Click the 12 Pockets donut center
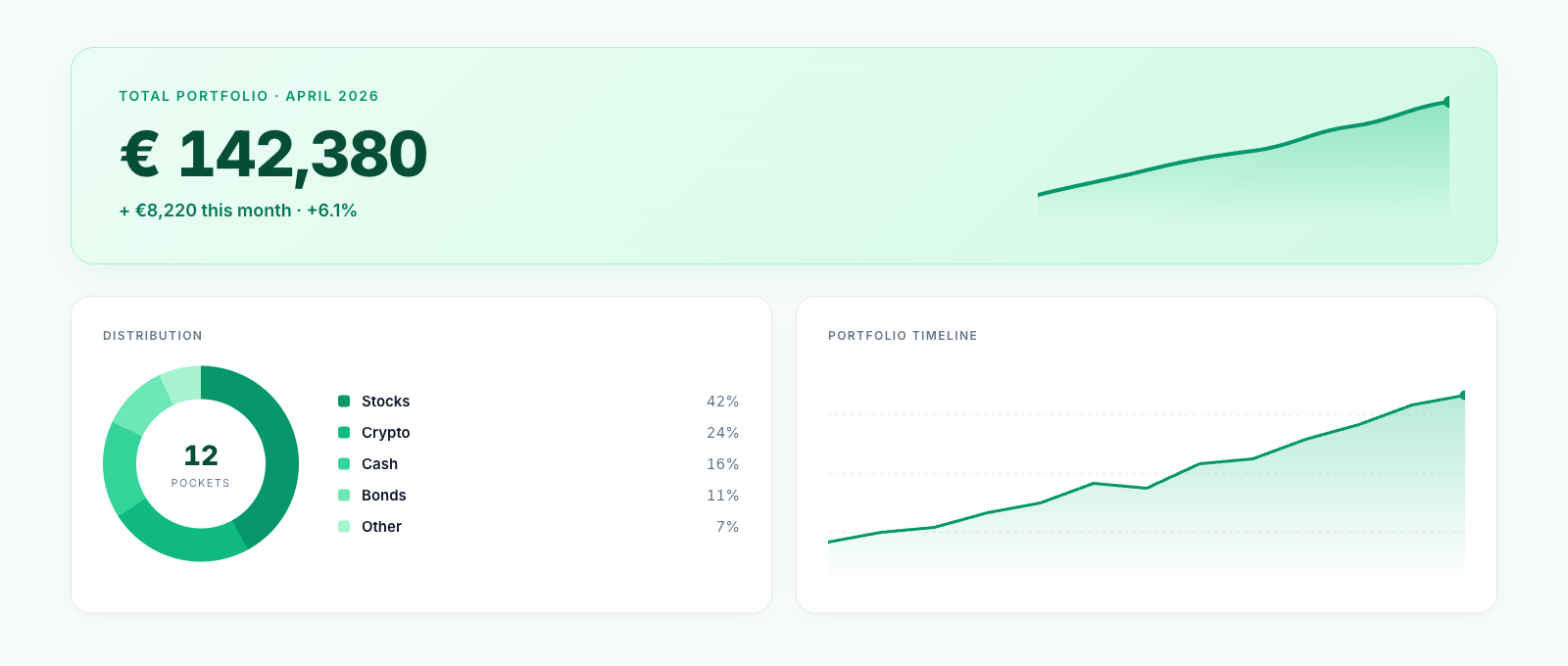 (201, 464)
